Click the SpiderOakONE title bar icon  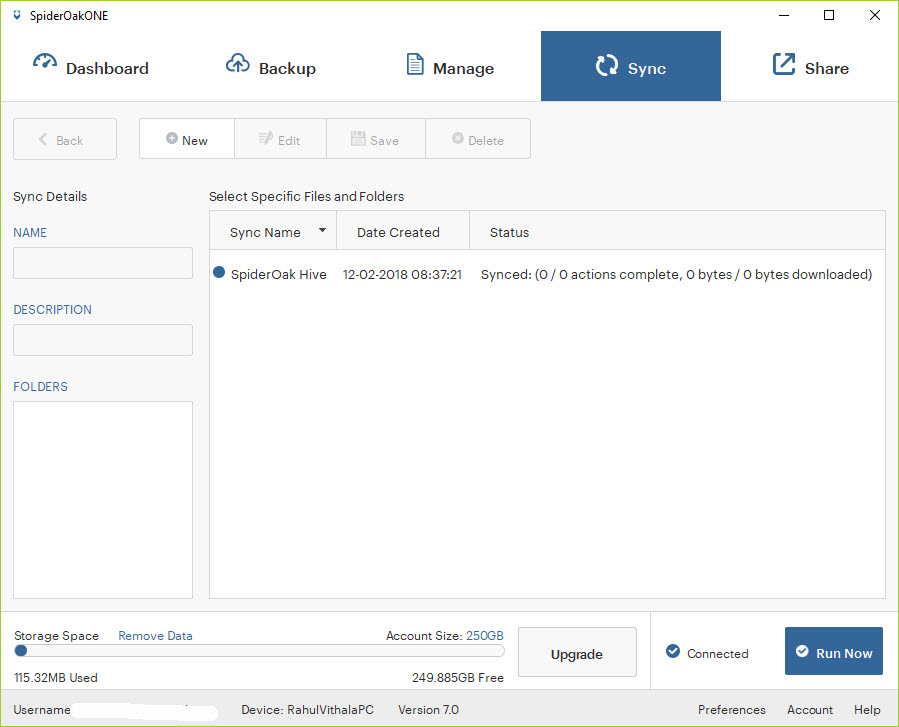(x=17, y=15)
